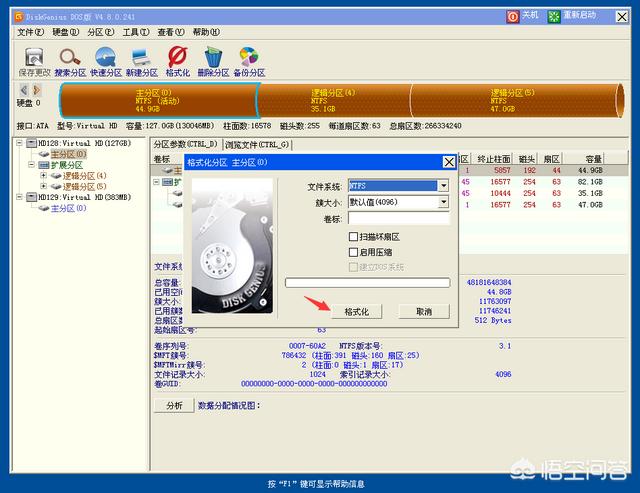
Task: Click the format progress bar in dialog
Action: [367, 282]
